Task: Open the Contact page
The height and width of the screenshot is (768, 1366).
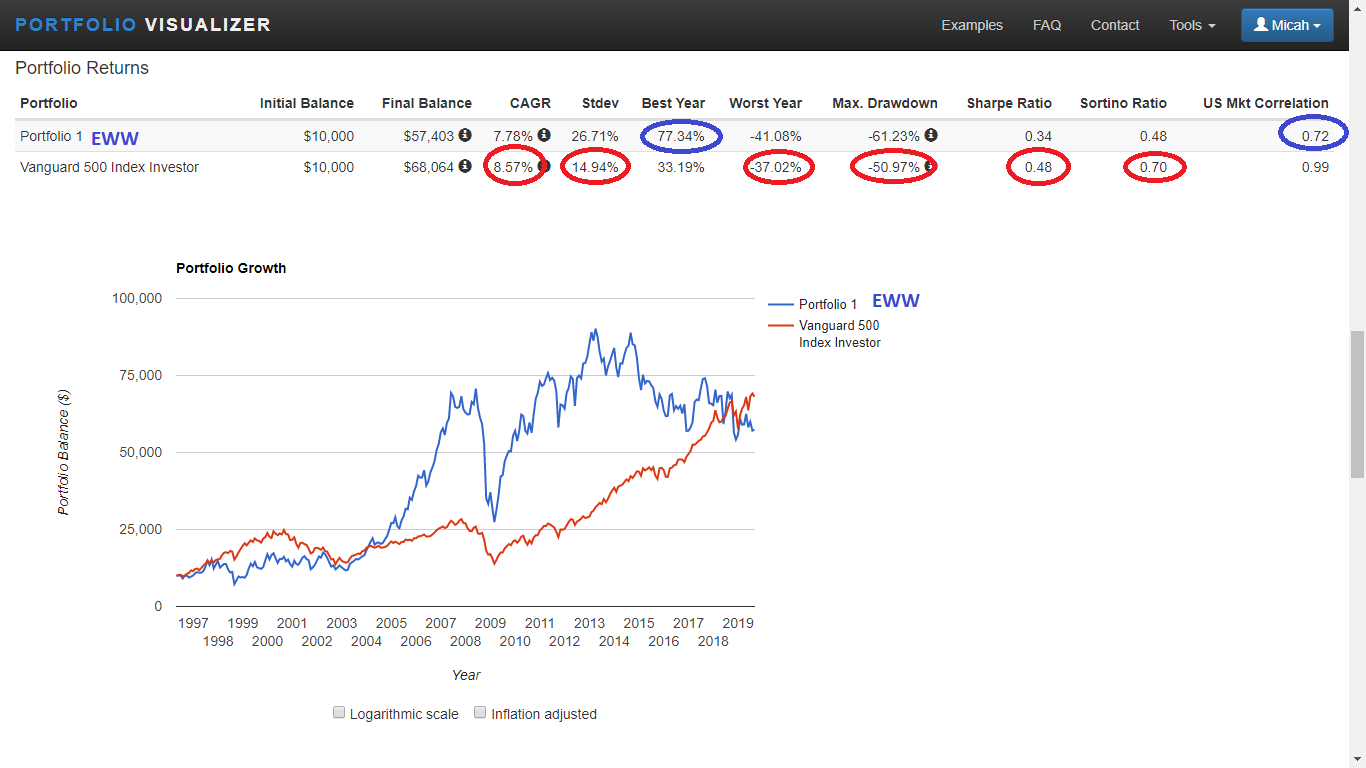Action: point(1115,25)
